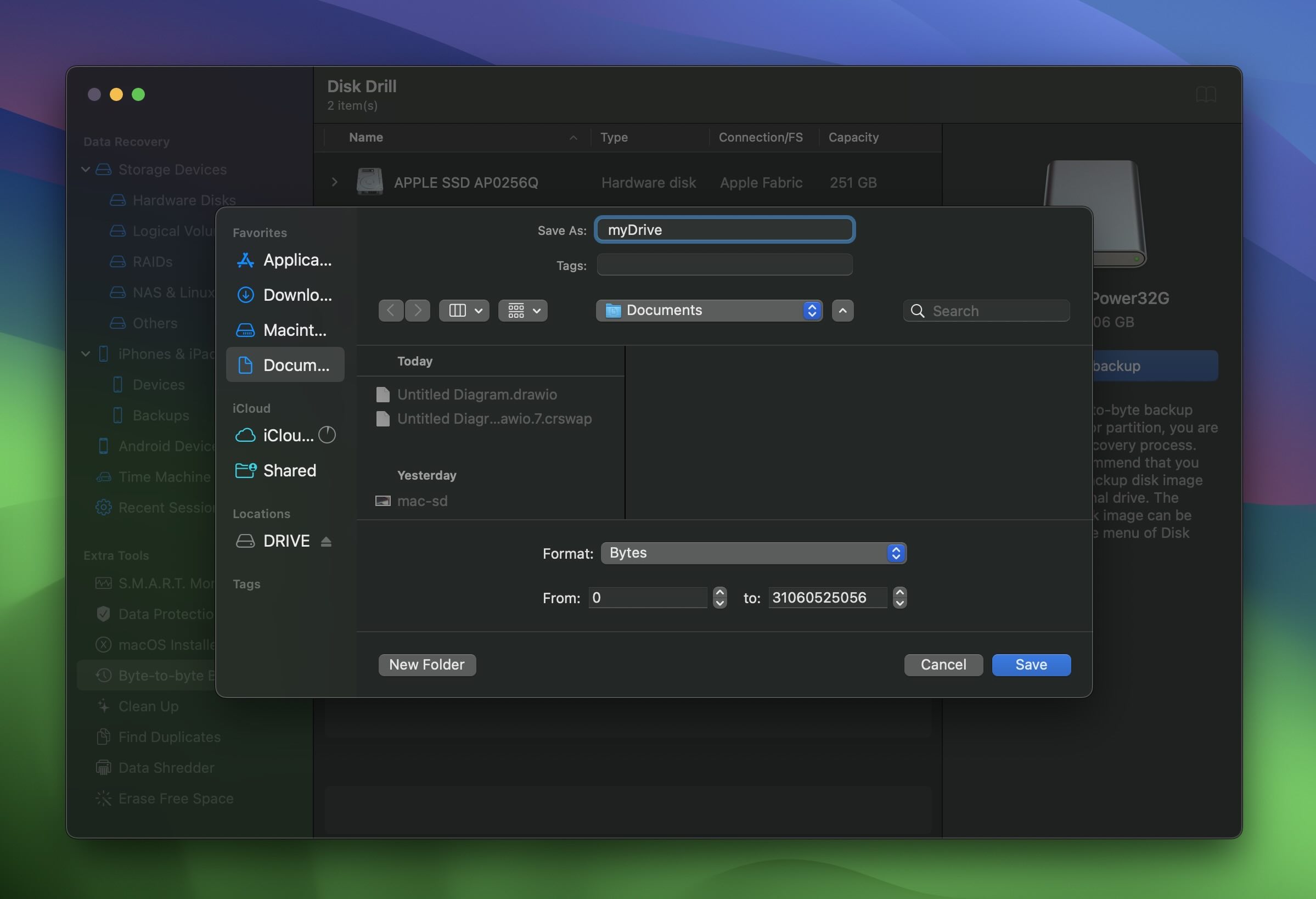Open Applications in the Favorites sidebar
Image resolution: width=1316 pixels, height=899 pixels.
[285, 260]
